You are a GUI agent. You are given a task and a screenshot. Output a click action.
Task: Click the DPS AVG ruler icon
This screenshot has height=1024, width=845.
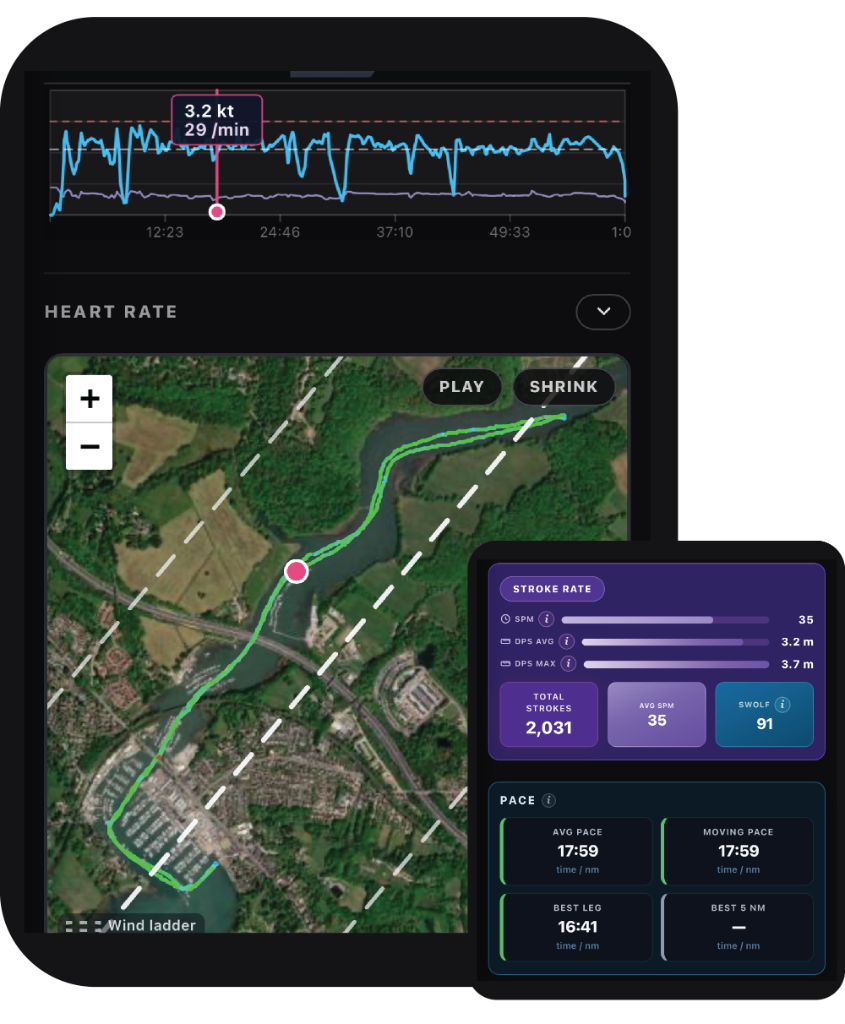(x=505, y=641)
